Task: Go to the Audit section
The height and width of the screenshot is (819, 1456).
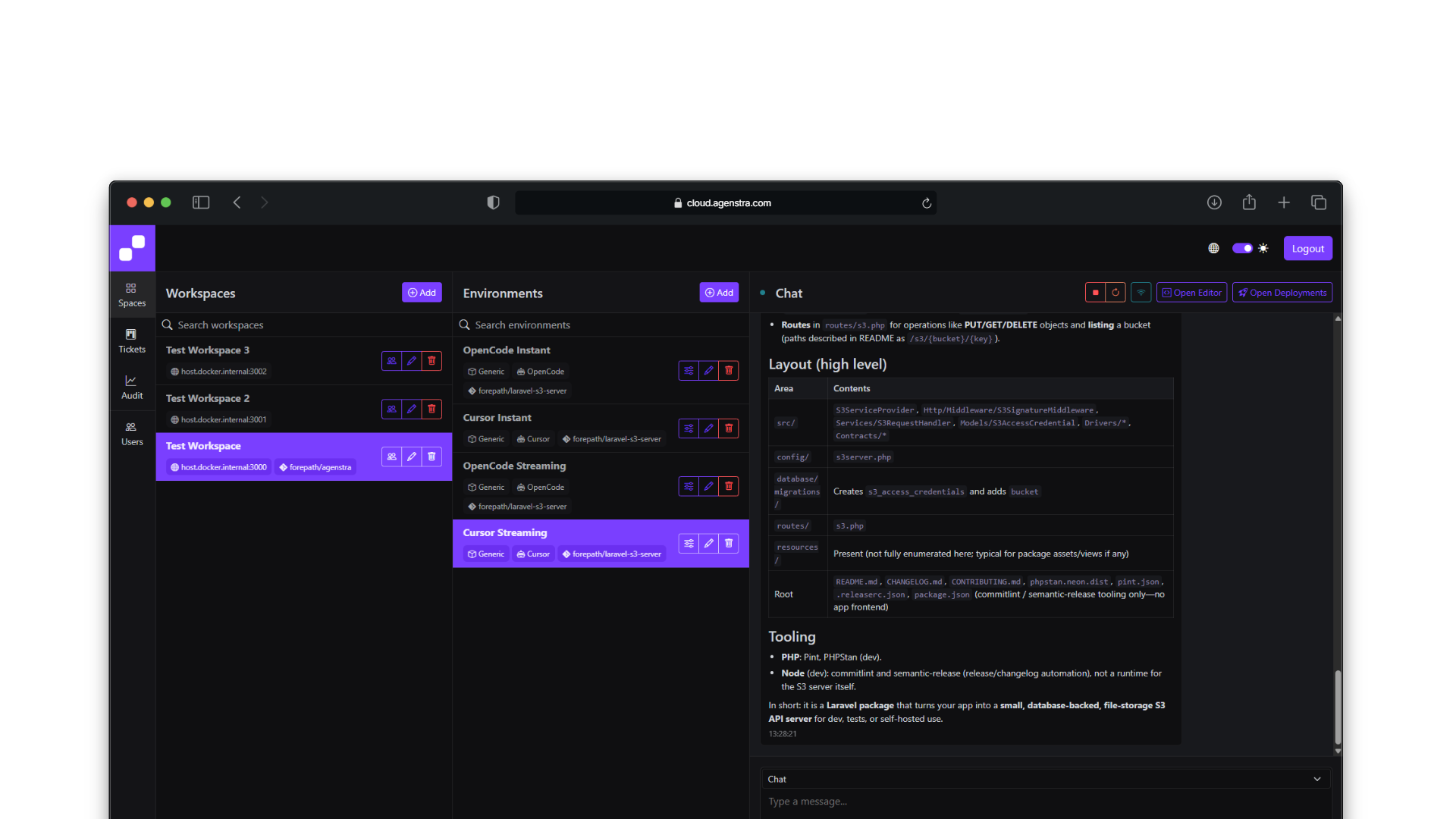Action: [132, 387]
